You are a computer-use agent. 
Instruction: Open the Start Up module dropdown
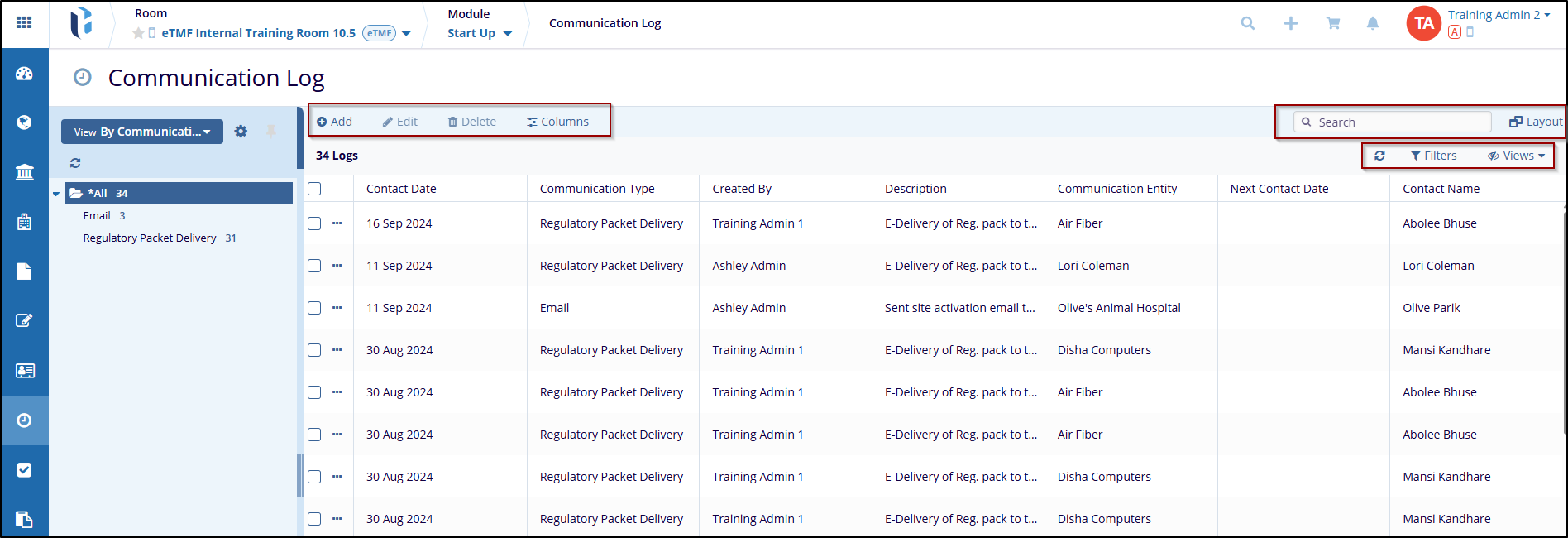480,33
